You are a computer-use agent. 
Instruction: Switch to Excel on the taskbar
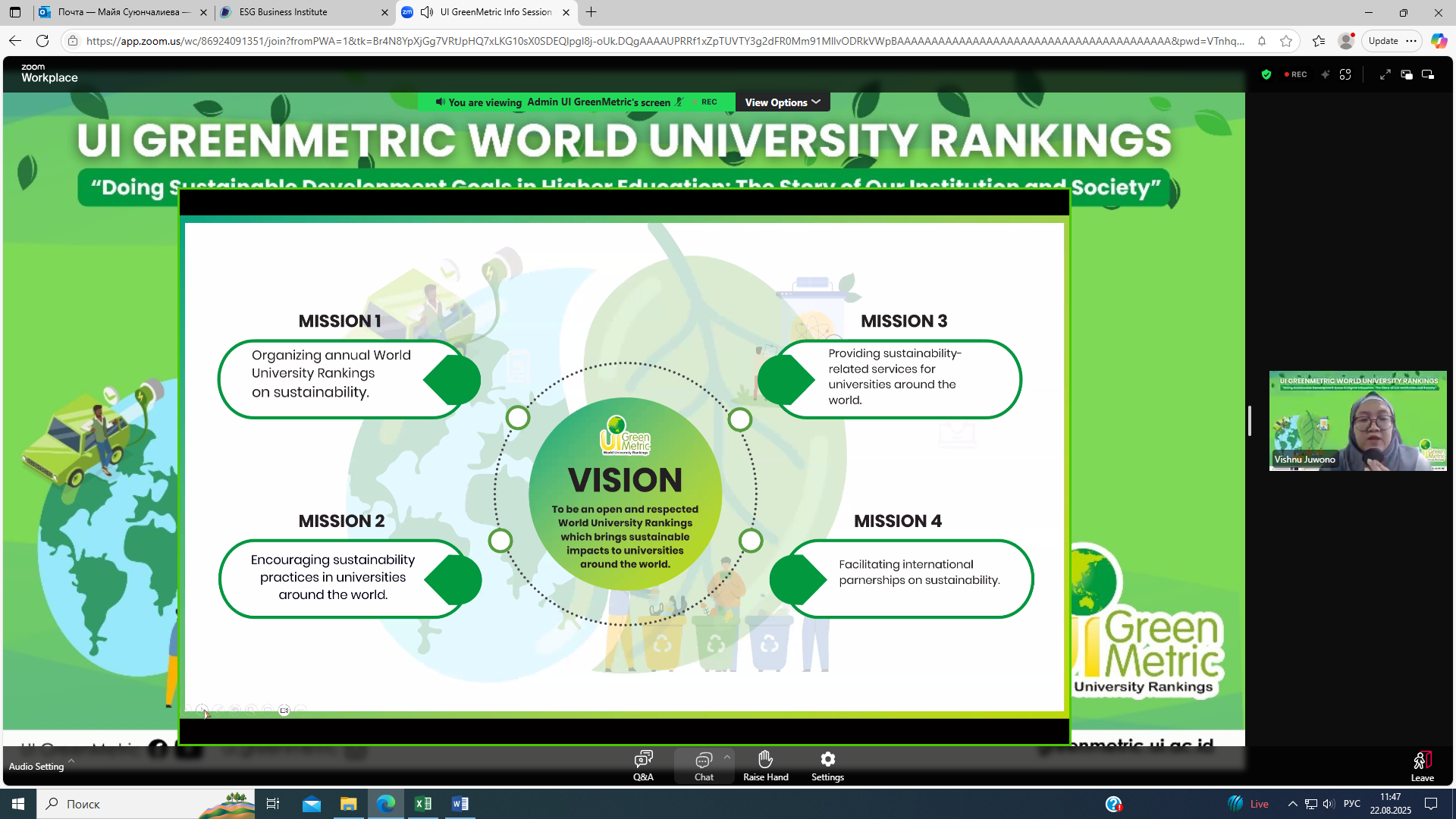coord(422,804)
